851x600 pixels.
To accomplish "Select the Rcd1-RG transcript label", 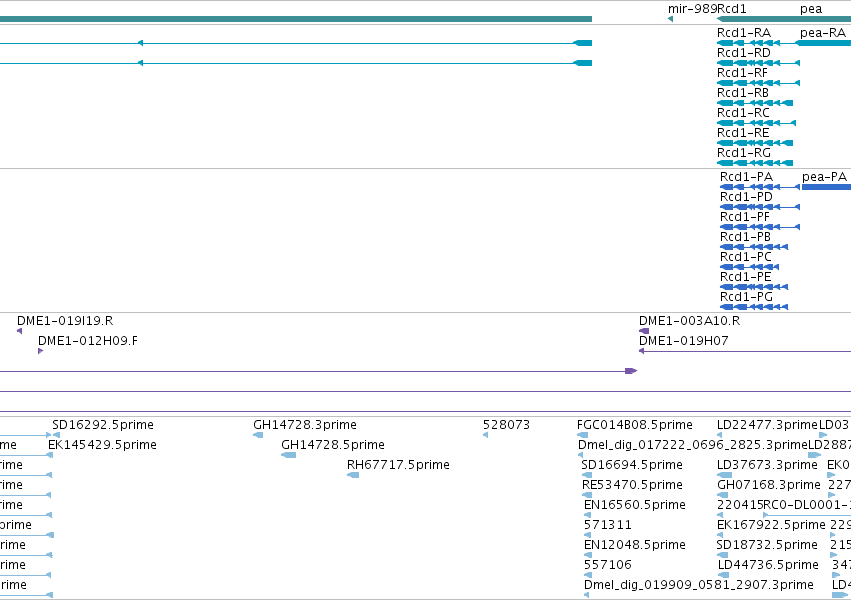I will tap(744, 153).
